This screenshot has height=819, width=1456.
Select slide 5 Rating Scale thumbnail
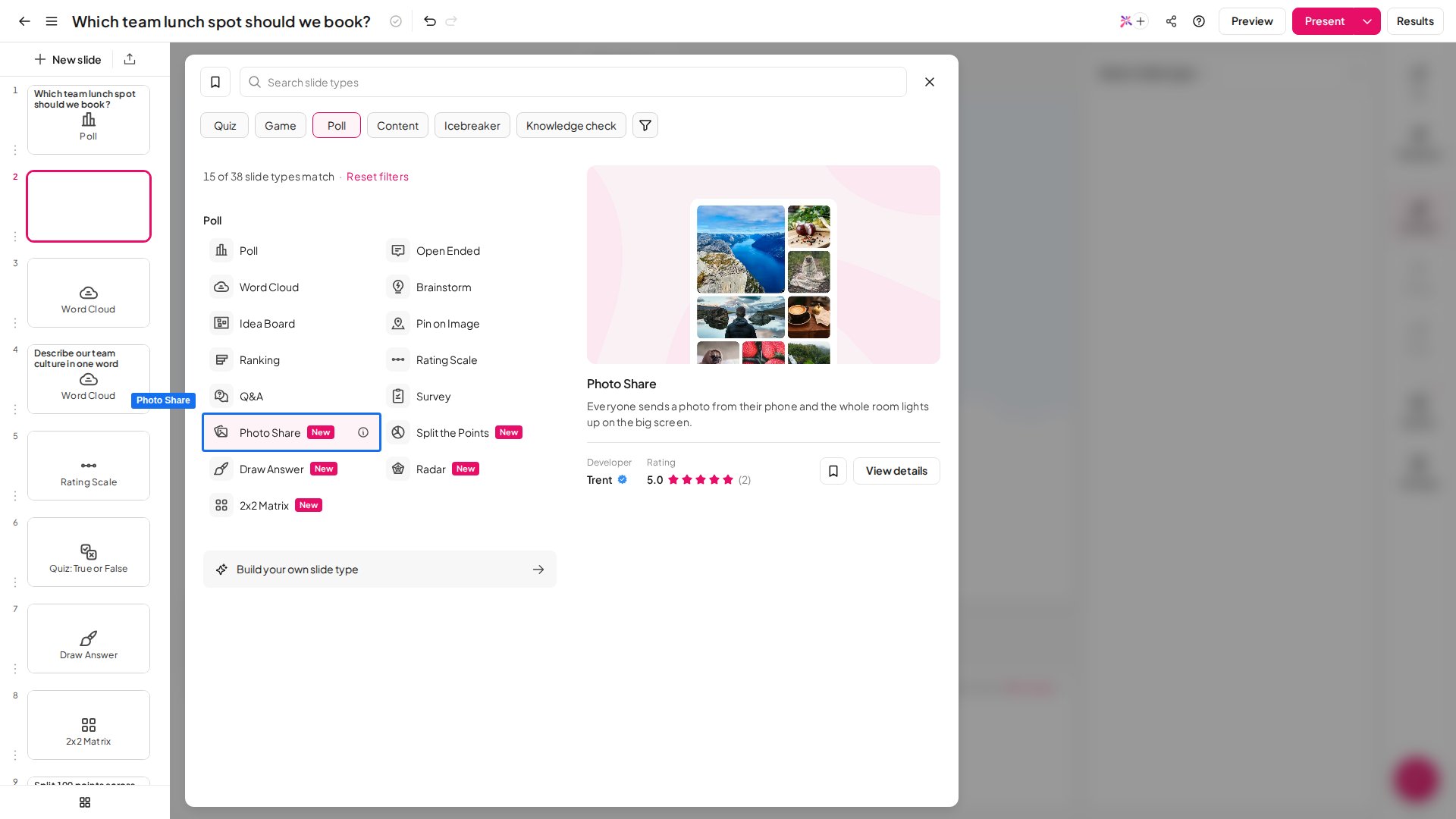89,466
